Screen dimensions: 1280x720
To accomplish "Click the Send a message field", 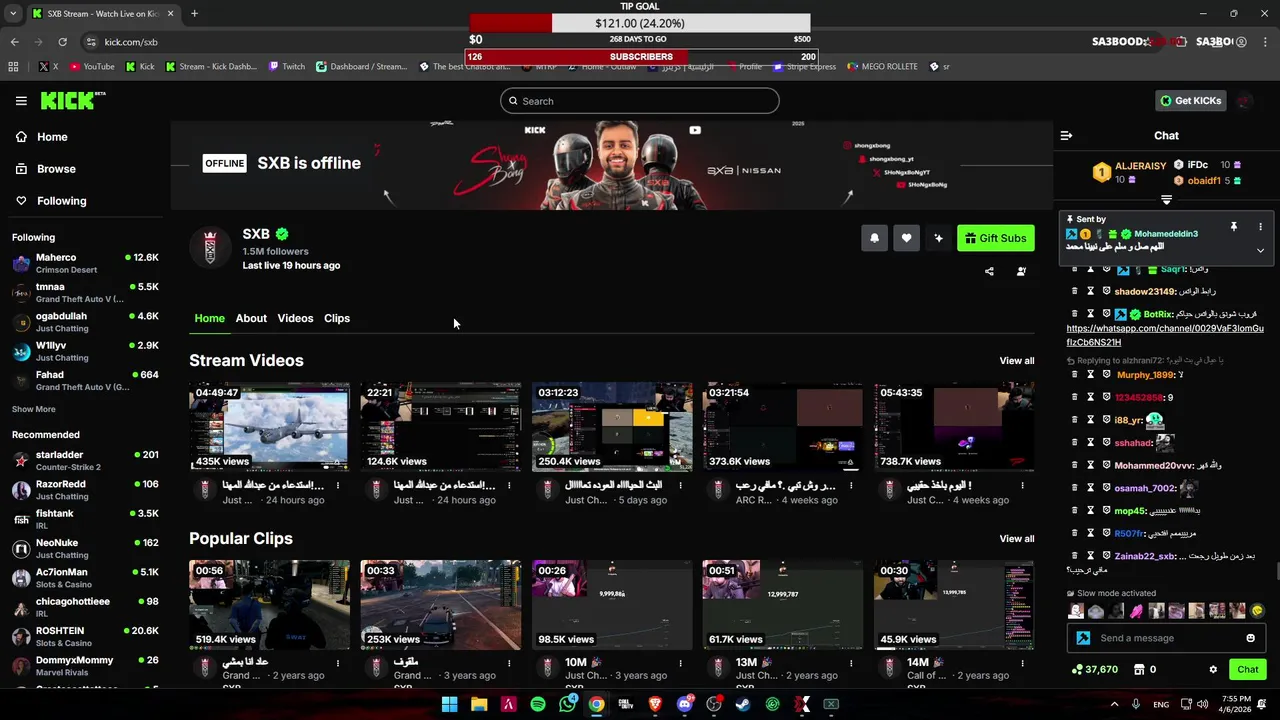I will [x=1168, y=638].
